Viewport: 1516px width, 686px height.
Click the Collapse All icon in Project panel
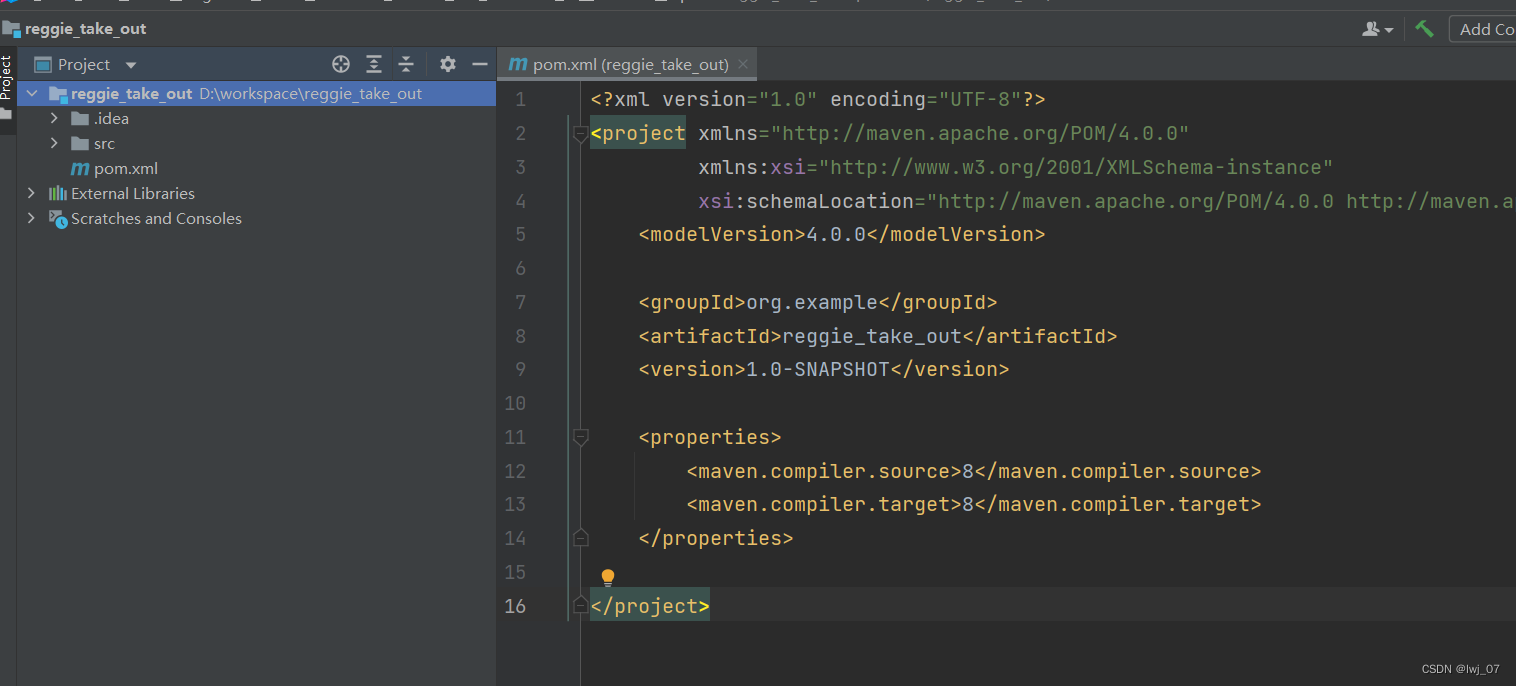click(406, 64)
